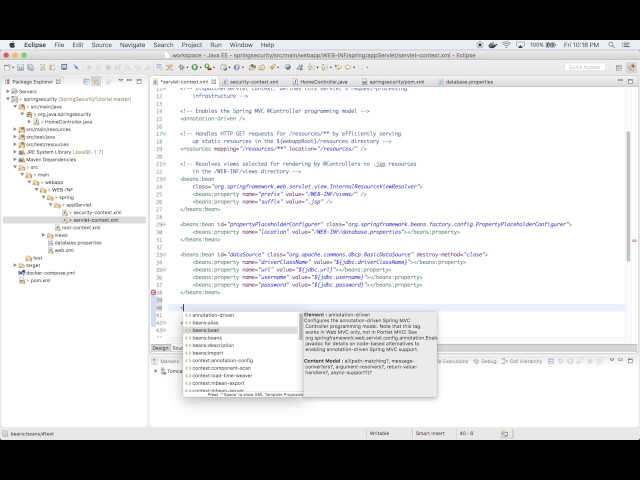Maximize the Package Explorer panel
Viewport: 640px width, 480px height.
[x=139, y=81]
